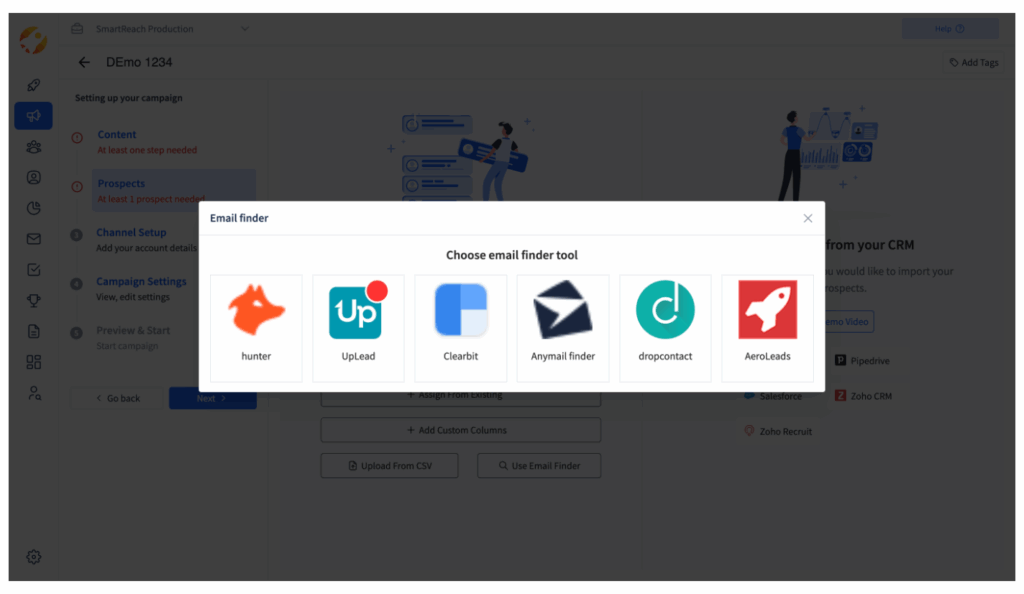Click the Go back button
The width and height of the screenshot is (1024, 594).
pos(118,398)
